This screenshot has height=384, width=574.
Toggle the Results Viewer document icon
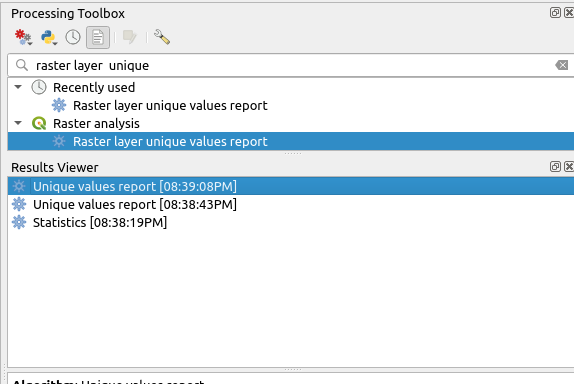[x=98, y=37]
